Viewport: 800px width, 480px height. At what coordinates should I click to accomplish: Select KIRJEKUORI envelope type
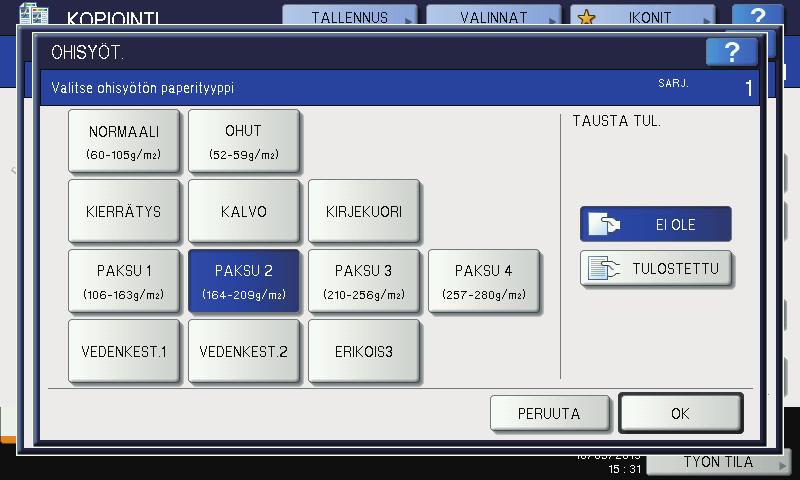364,211
